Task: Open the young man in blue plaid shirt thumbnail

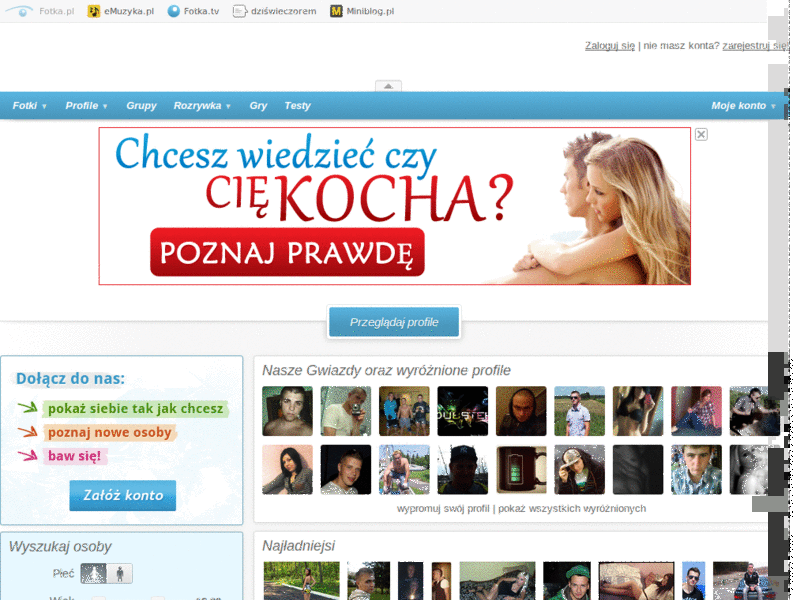Action: tap(696, 469)
